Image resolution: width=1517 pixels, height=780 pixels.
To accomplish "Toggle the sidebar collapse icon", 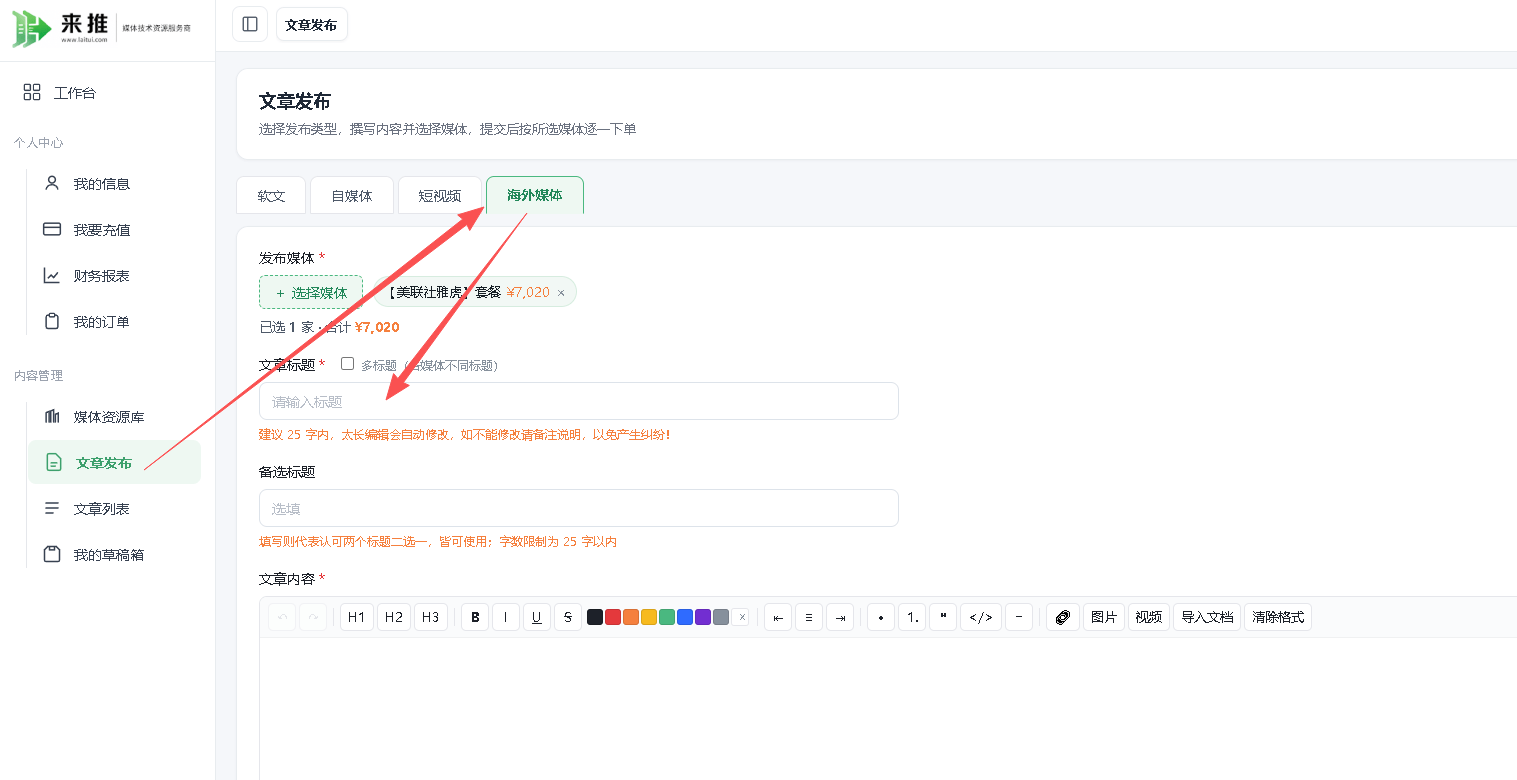I will pos(250,24).
